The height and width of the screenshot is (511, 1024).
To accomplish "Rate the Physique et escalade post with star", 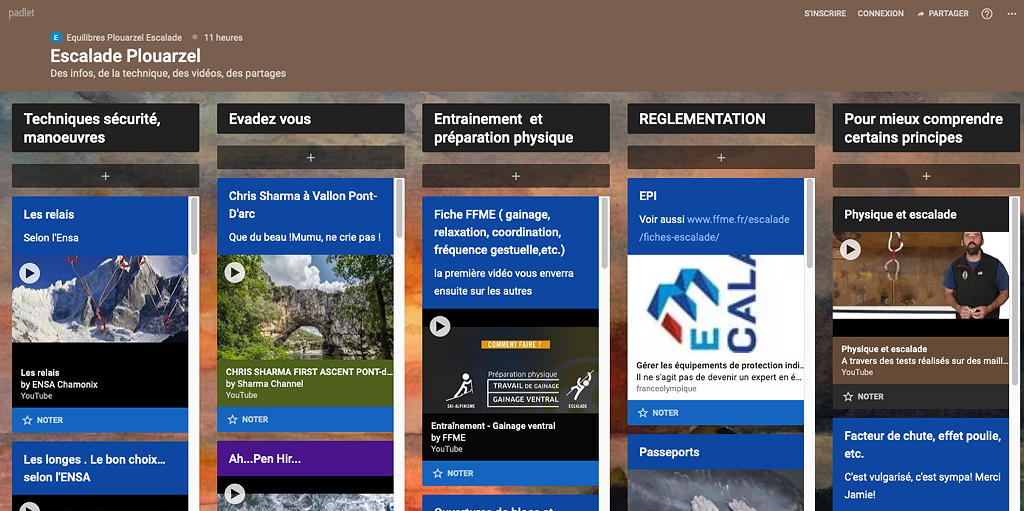I will pyautogui.click(x=863, y=397).
